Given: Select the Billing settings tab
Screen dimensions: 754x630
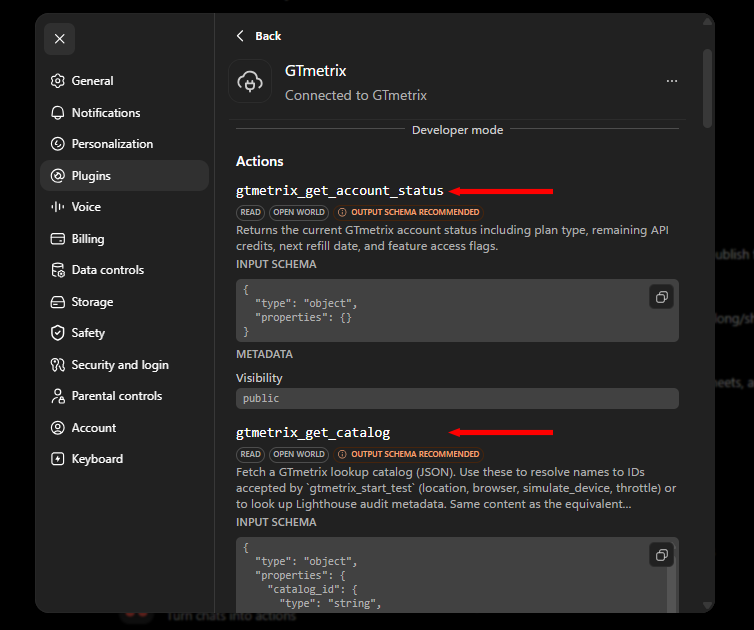Looking at the screenshot, I should click(124, 239).
